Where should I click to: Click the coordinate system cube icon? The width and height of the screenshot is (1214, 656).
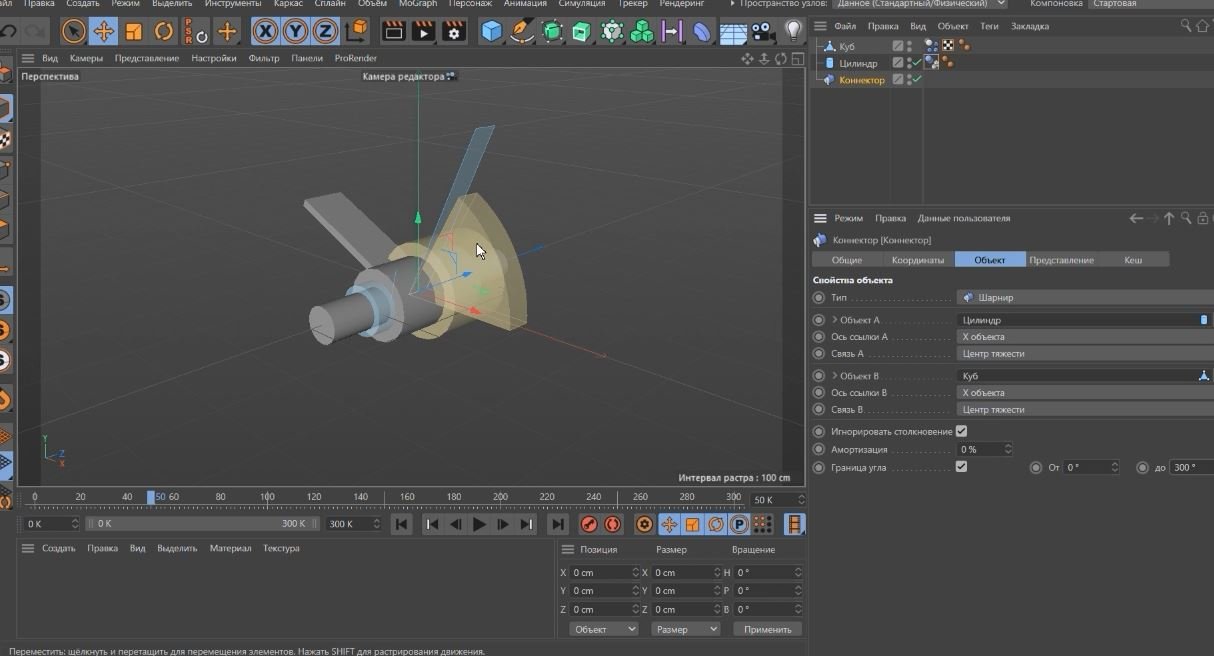[x=356, y=32]
